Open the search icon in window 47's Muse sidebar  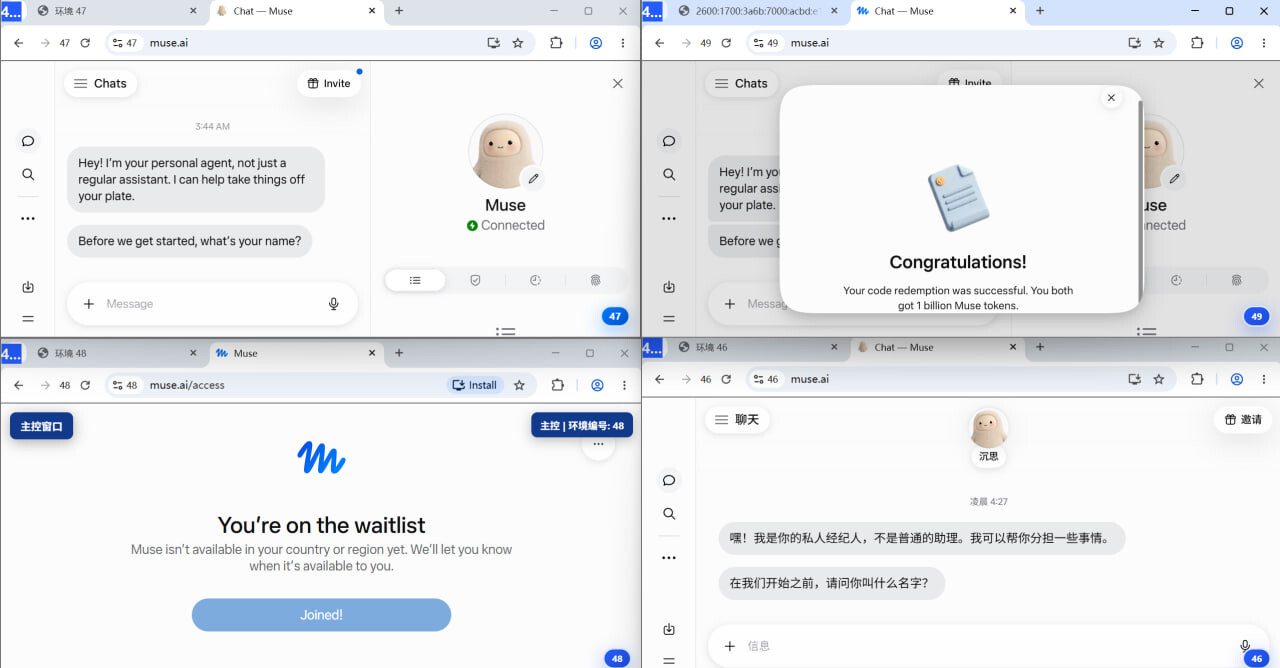(28, 174)
